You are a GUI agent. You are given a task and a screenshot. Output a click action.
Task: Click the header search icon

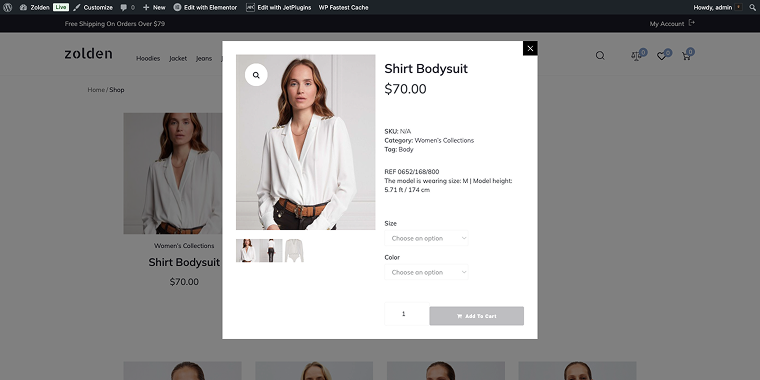click(600, 56)
